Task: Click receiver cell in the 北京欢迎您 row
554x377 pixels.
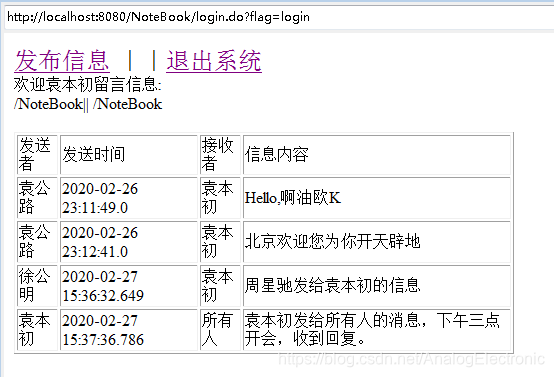Action: point(220,242)
